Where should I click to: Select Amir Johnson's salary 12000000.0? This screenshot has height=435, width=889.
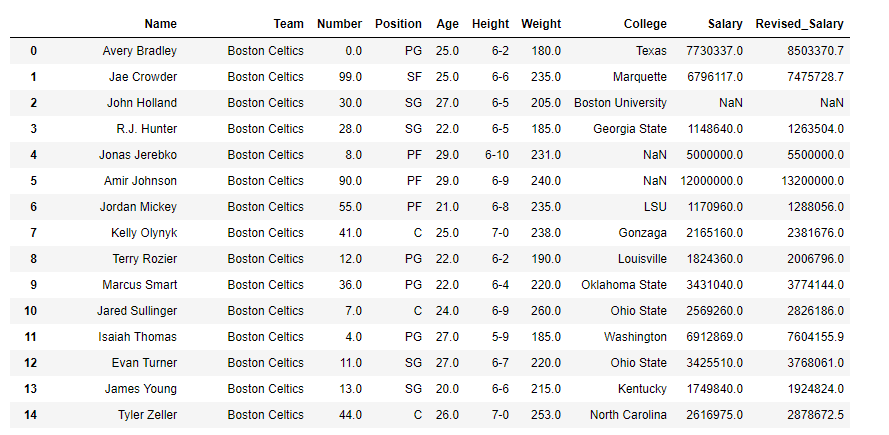point(712,181)
